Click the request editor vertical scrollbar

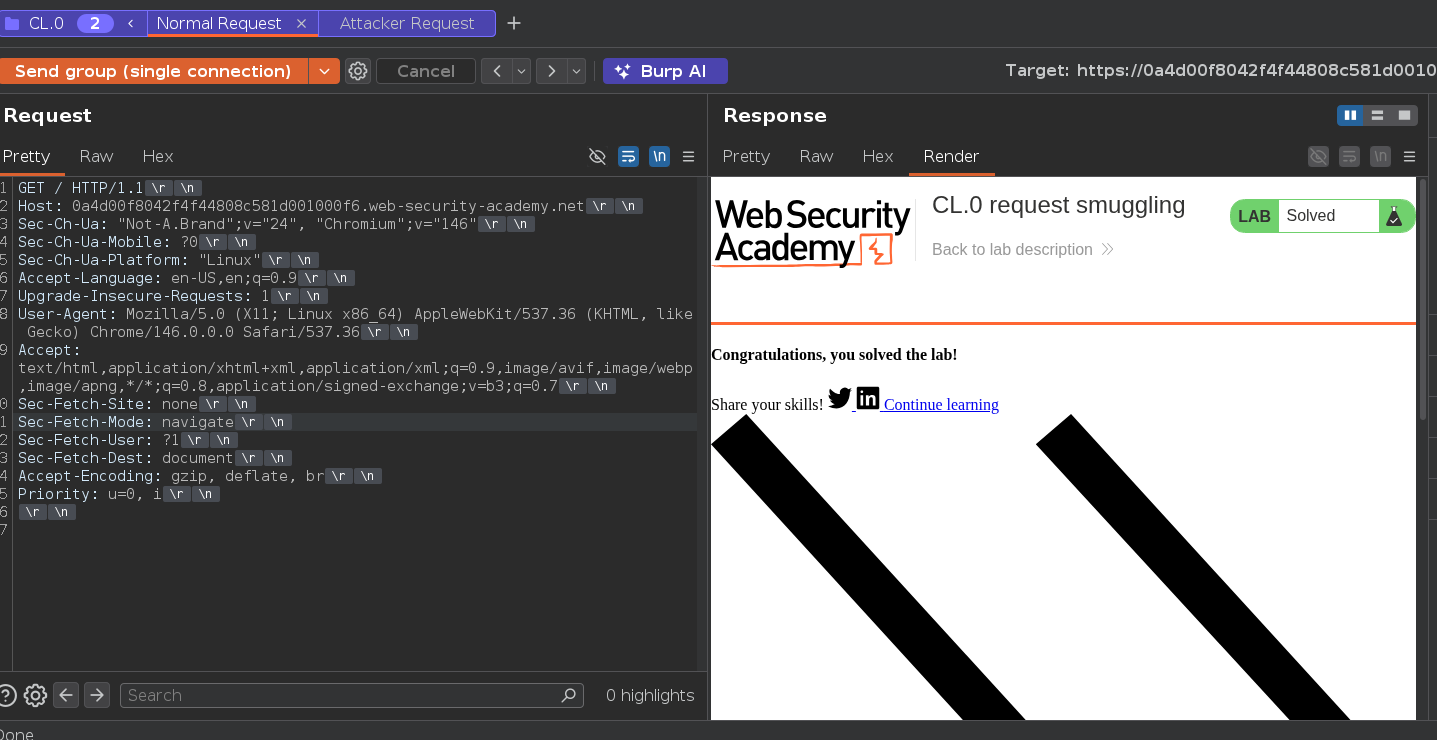pos(701,424)
